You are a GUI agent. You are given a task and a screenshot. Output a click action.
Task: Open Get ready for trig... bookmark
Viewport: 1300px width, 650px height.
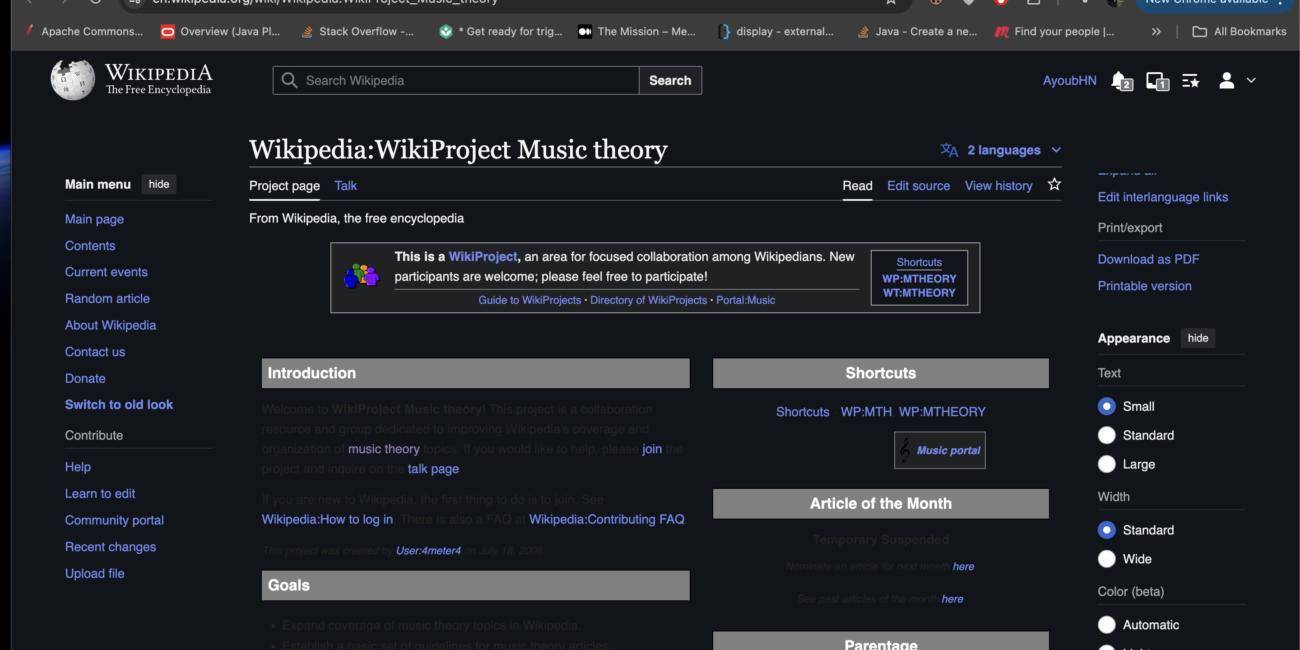click(x=501, y=32)
